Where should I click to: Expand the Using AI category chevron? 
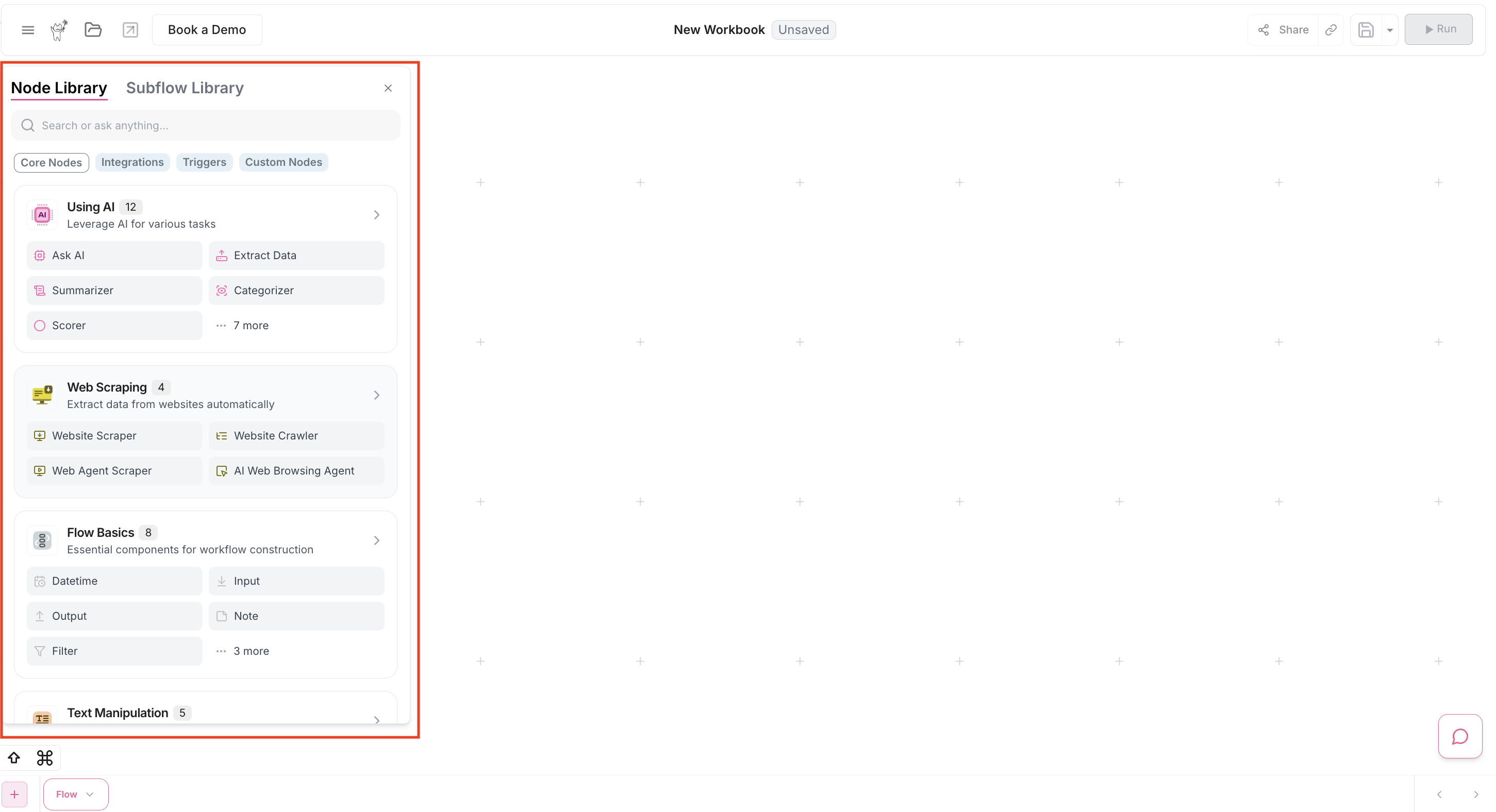pyautogui.click(x=376, y=215)
